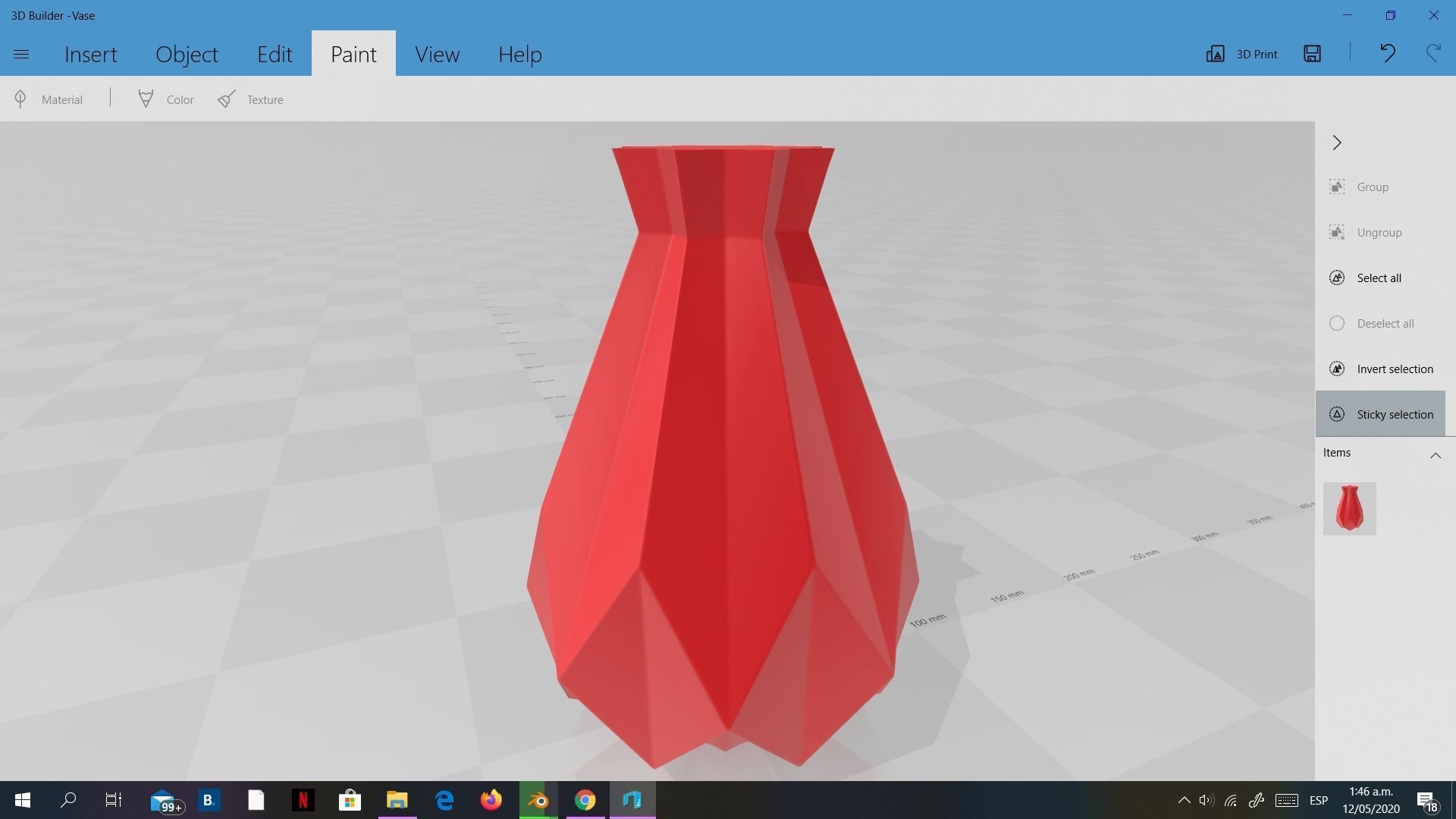This screenshot has height=819, width=1456.
Task: Open the Object tab
Action: (187, 54)
